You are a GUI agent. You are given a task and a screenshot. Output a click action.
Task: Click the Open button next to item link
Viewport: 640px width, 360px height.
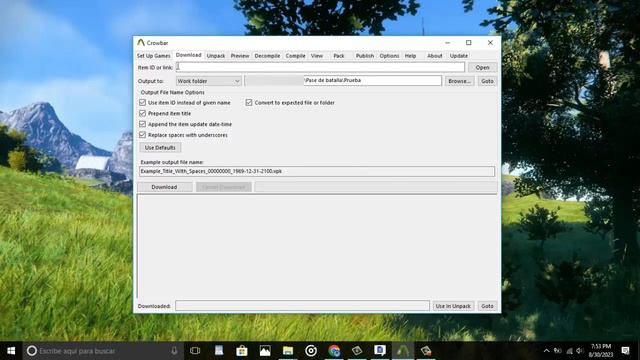(x=482, y=67)
